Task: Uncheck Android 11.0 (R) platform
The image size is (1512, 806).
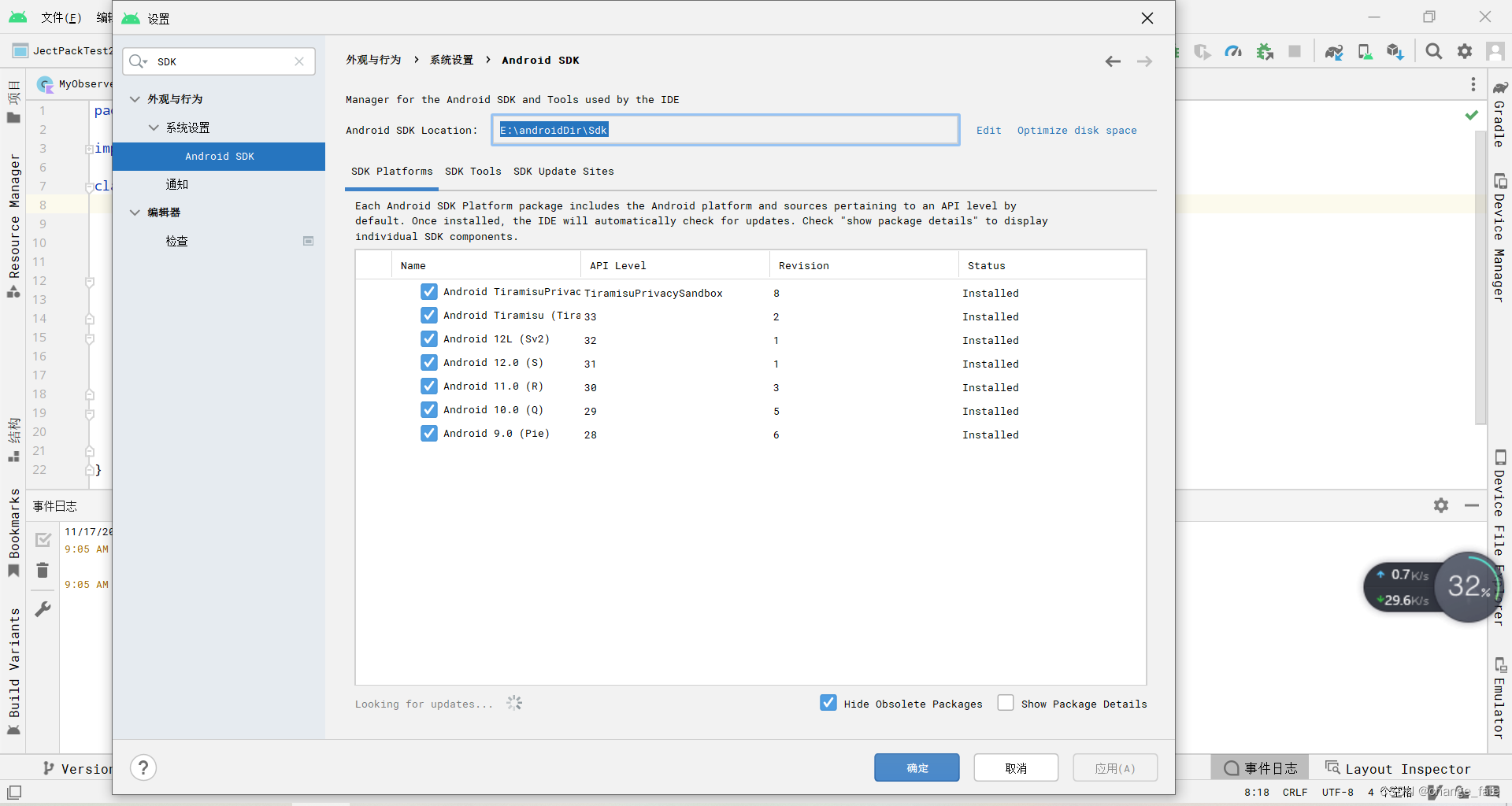Action: [x=428, y=386]
